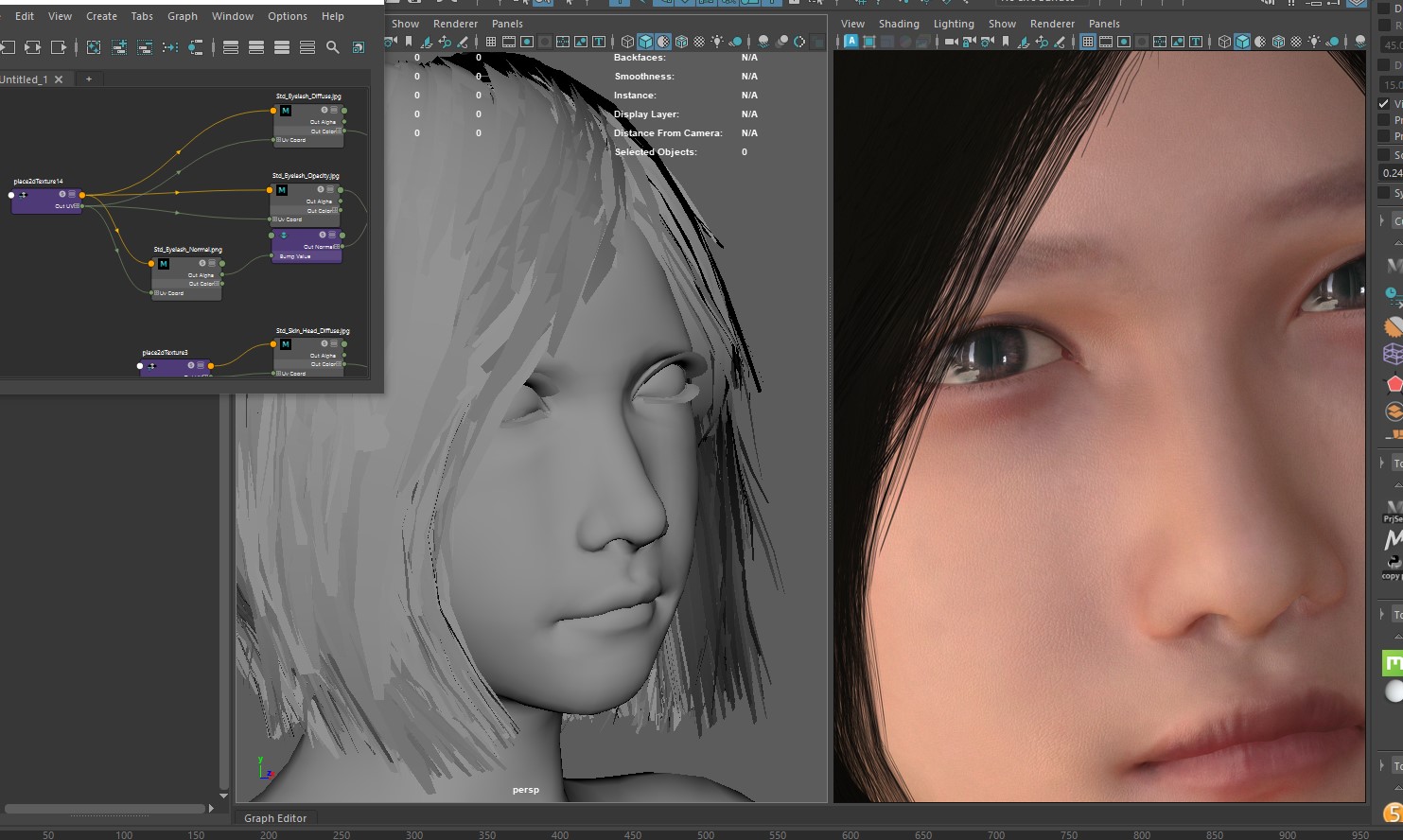Click the search magnifier in Hypershade toolbar

pyautogui.click(x=333, y=47)
